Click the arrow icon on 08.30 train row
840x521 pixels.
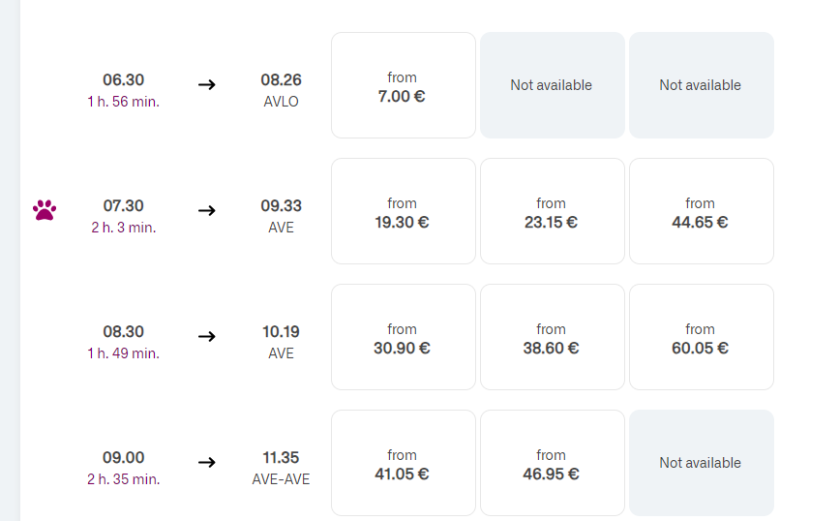point(207,336)
